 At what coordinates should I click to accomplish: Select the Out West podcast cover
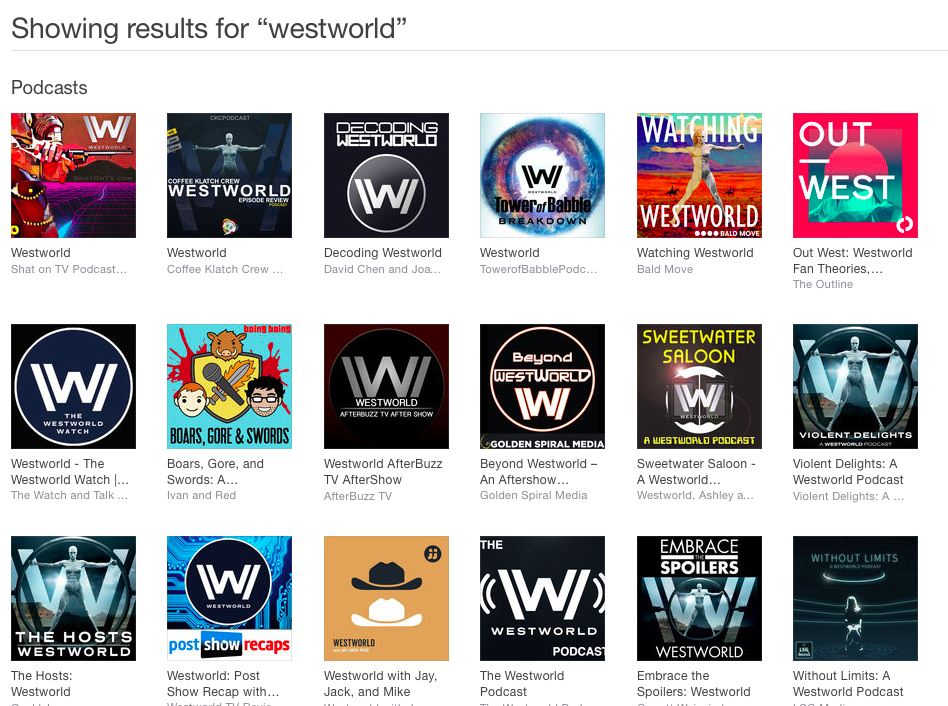tap(855, 175)
